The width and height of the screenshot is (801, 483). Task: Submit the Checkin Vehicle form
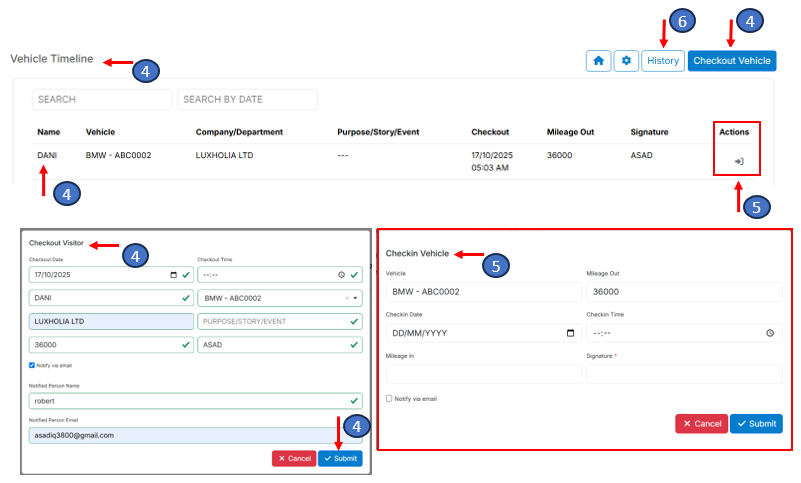pos(756,423)
